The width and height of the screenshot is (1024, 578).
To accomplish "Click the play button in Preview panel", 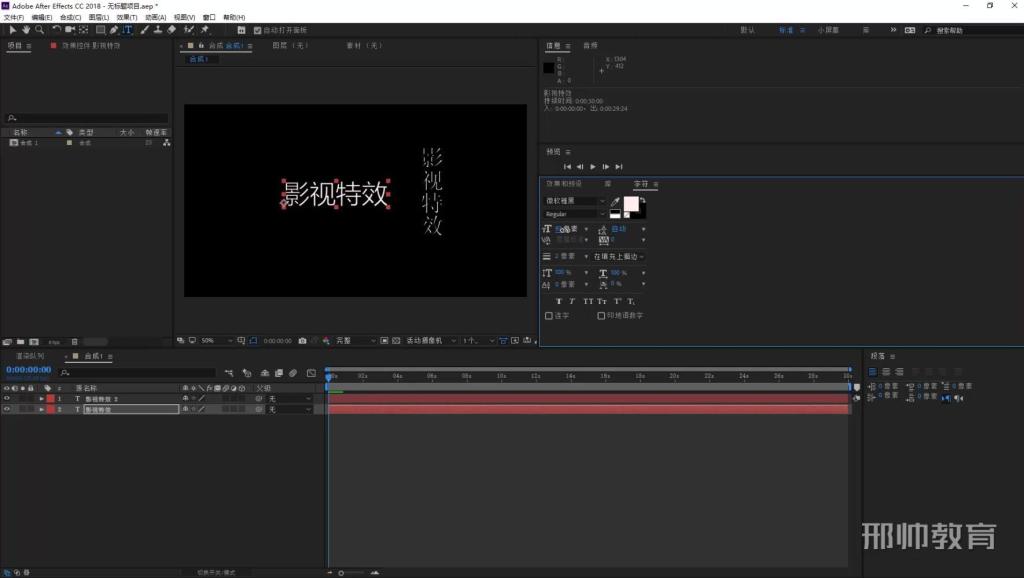I will pos(592,167).
